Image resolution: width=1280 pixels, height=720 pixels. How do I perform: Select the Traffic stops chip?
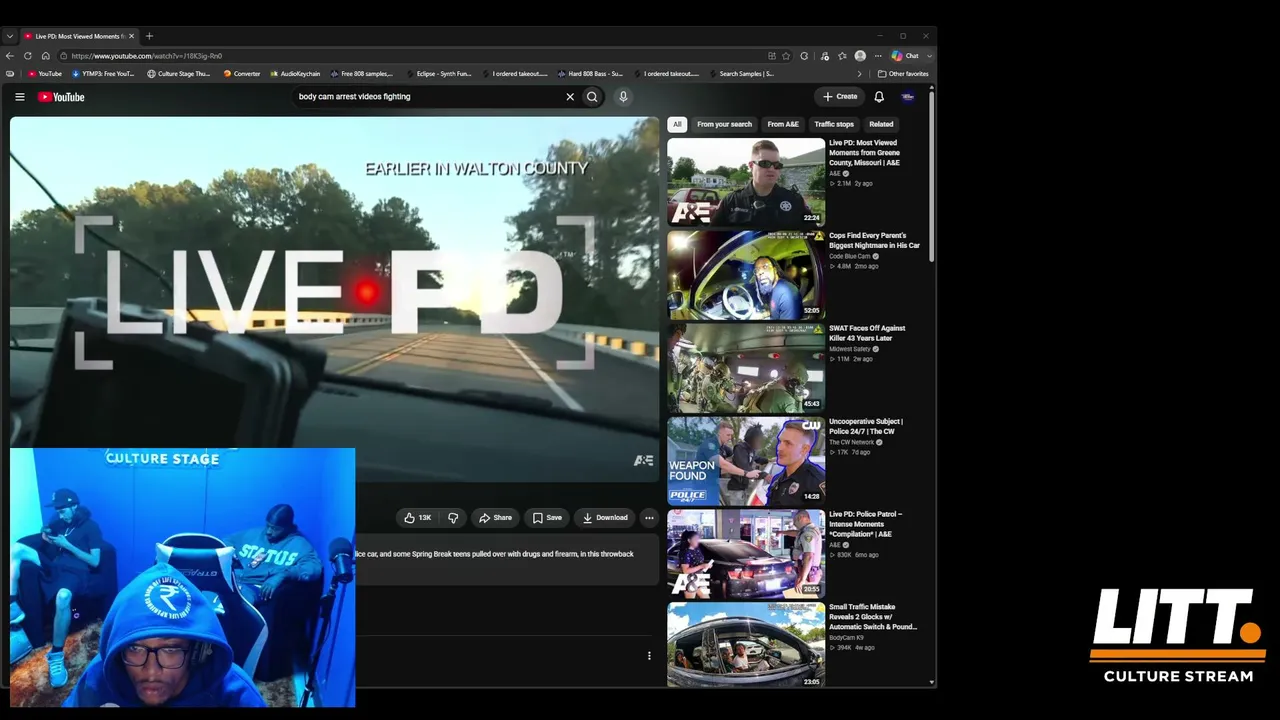(x=834, y=124)
